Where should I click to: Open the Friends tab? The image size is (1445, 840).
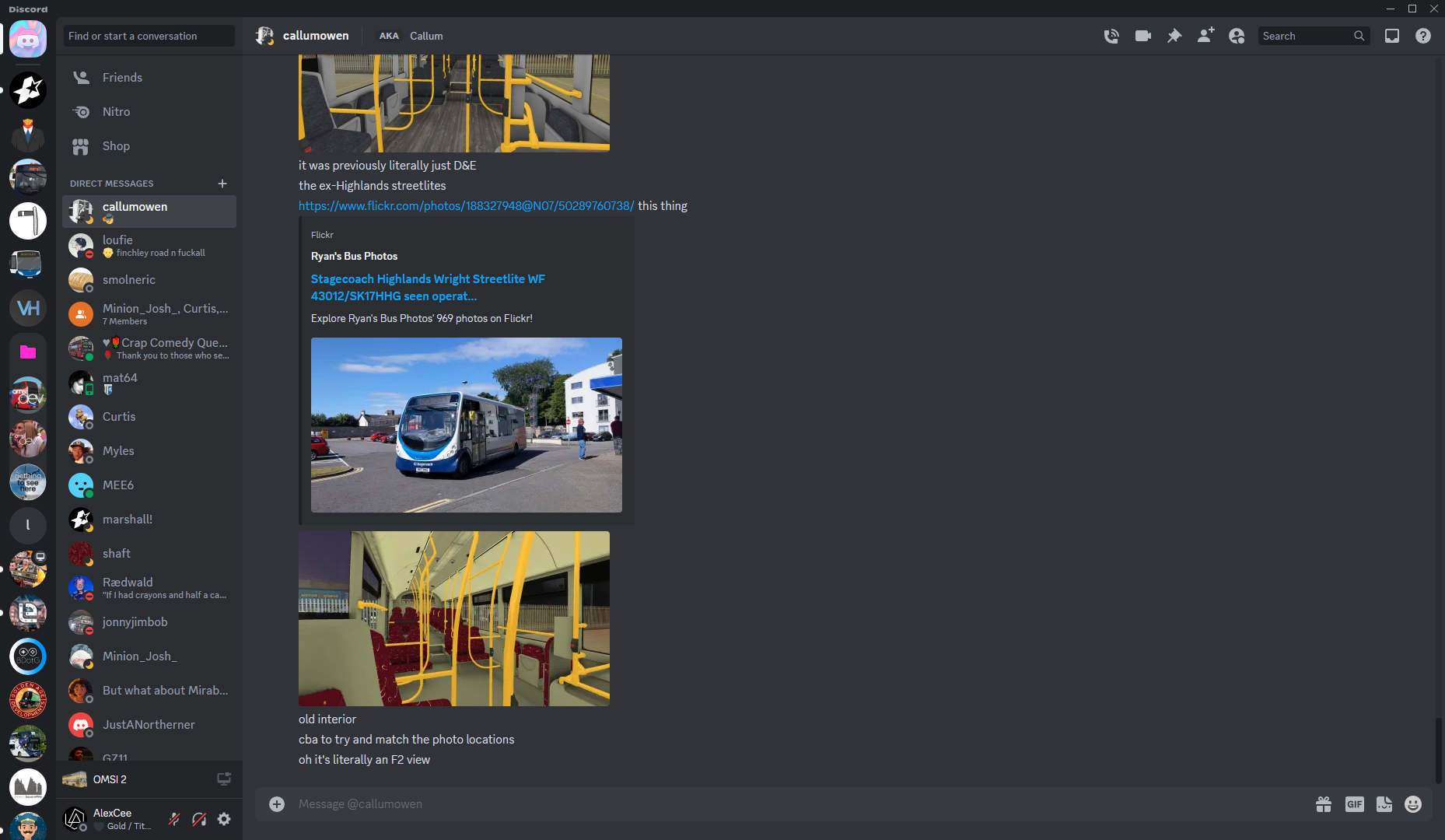[x=122, y=78]
